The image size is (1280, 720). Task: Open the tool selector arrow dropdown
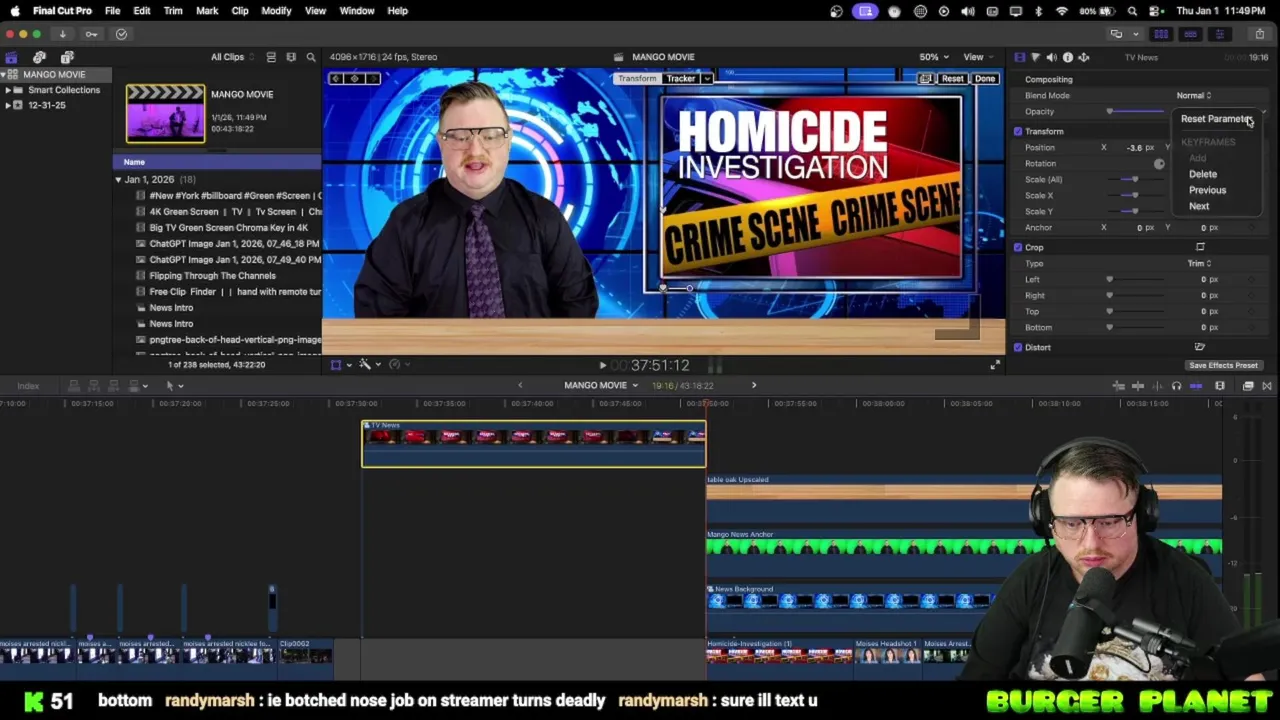(x=174, y=386)
